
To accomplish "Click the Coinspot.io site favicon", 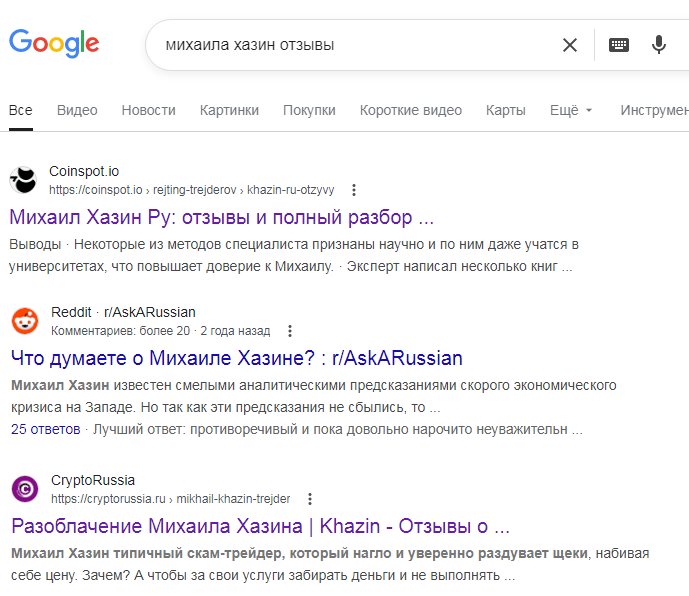I will (23, 180).
